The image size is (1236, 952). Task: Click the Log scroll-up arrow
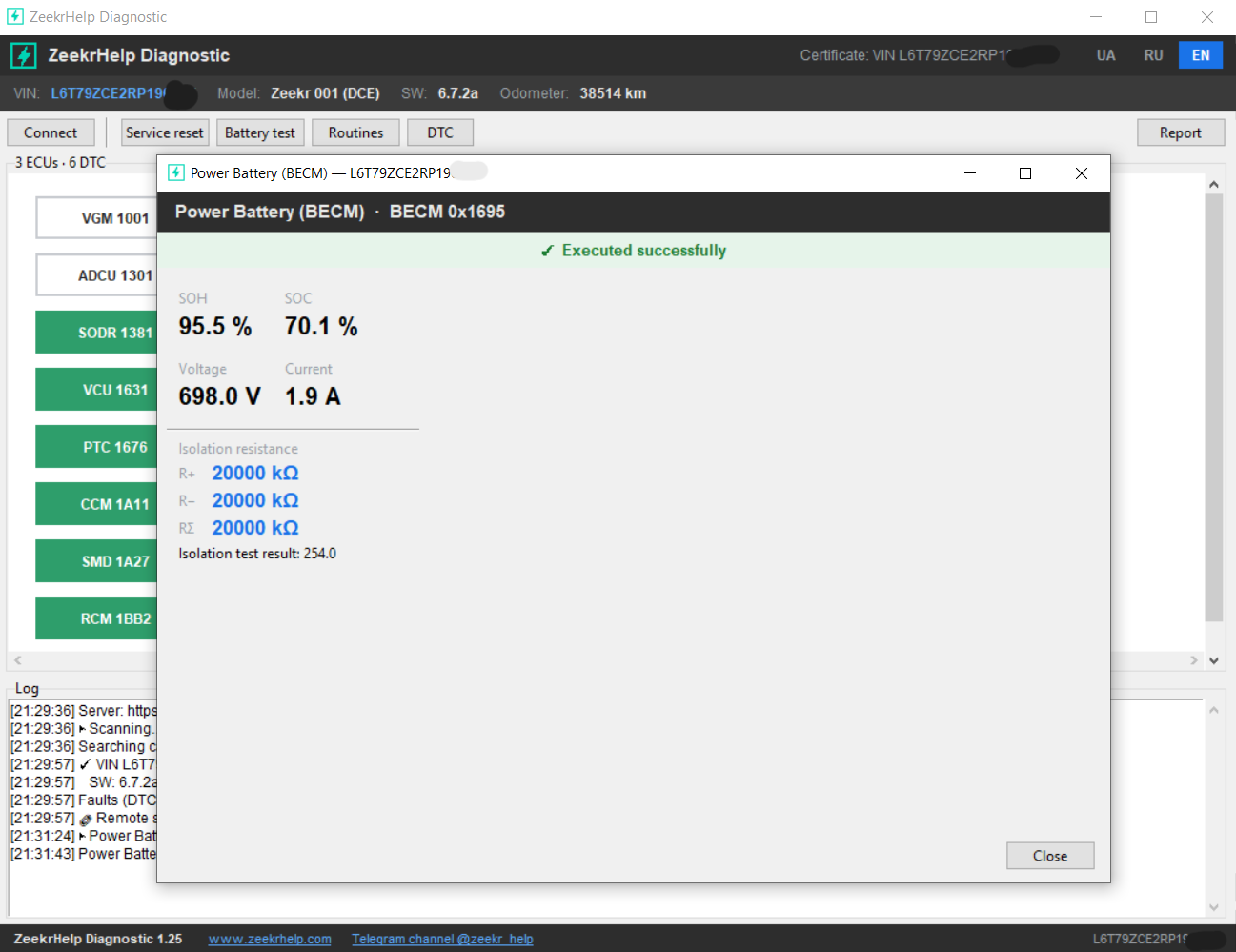[1213, 710]
